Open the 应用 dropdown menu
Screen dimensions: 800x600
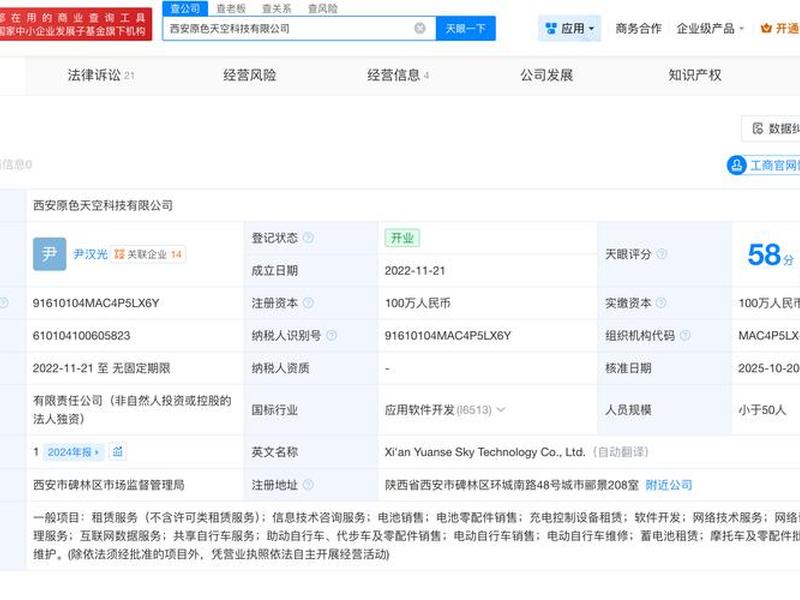569,28
